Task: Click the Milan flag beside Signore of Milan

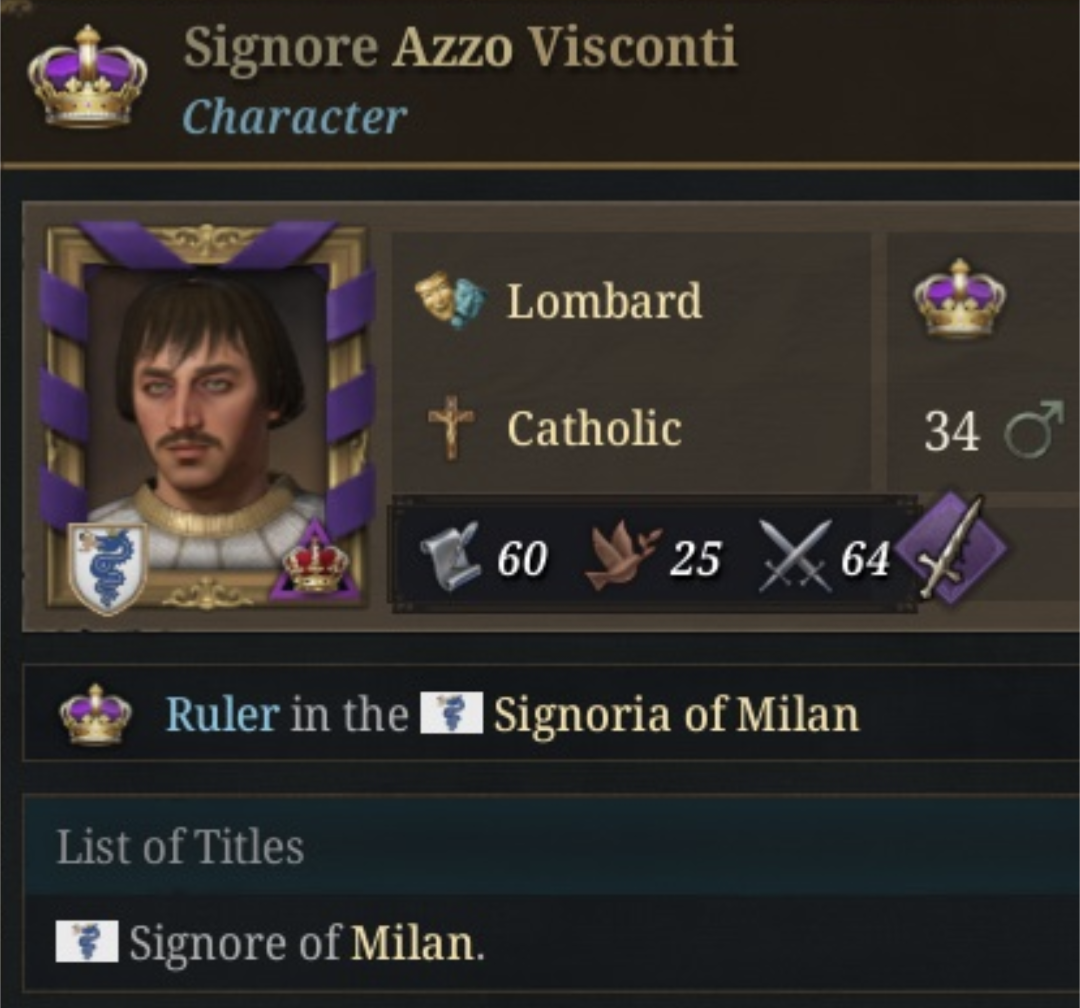Action: (87, 942)
